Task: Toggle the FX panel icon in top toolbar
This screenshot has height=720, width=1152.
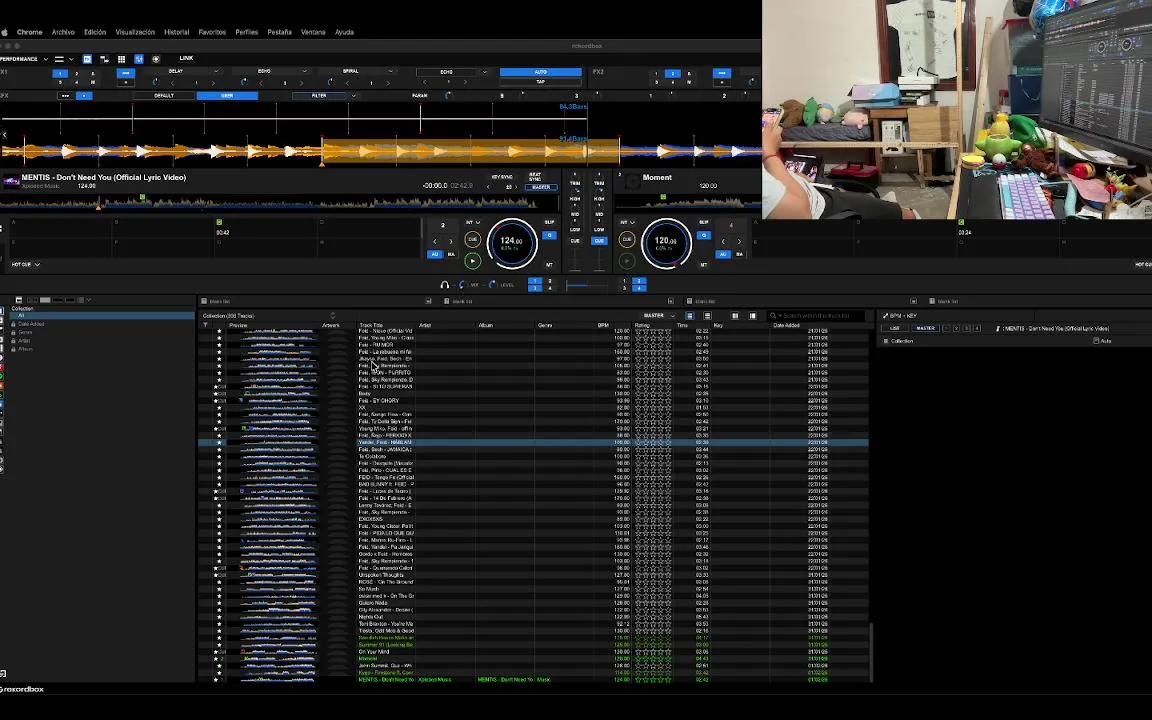Action: (x=87, y=59)
